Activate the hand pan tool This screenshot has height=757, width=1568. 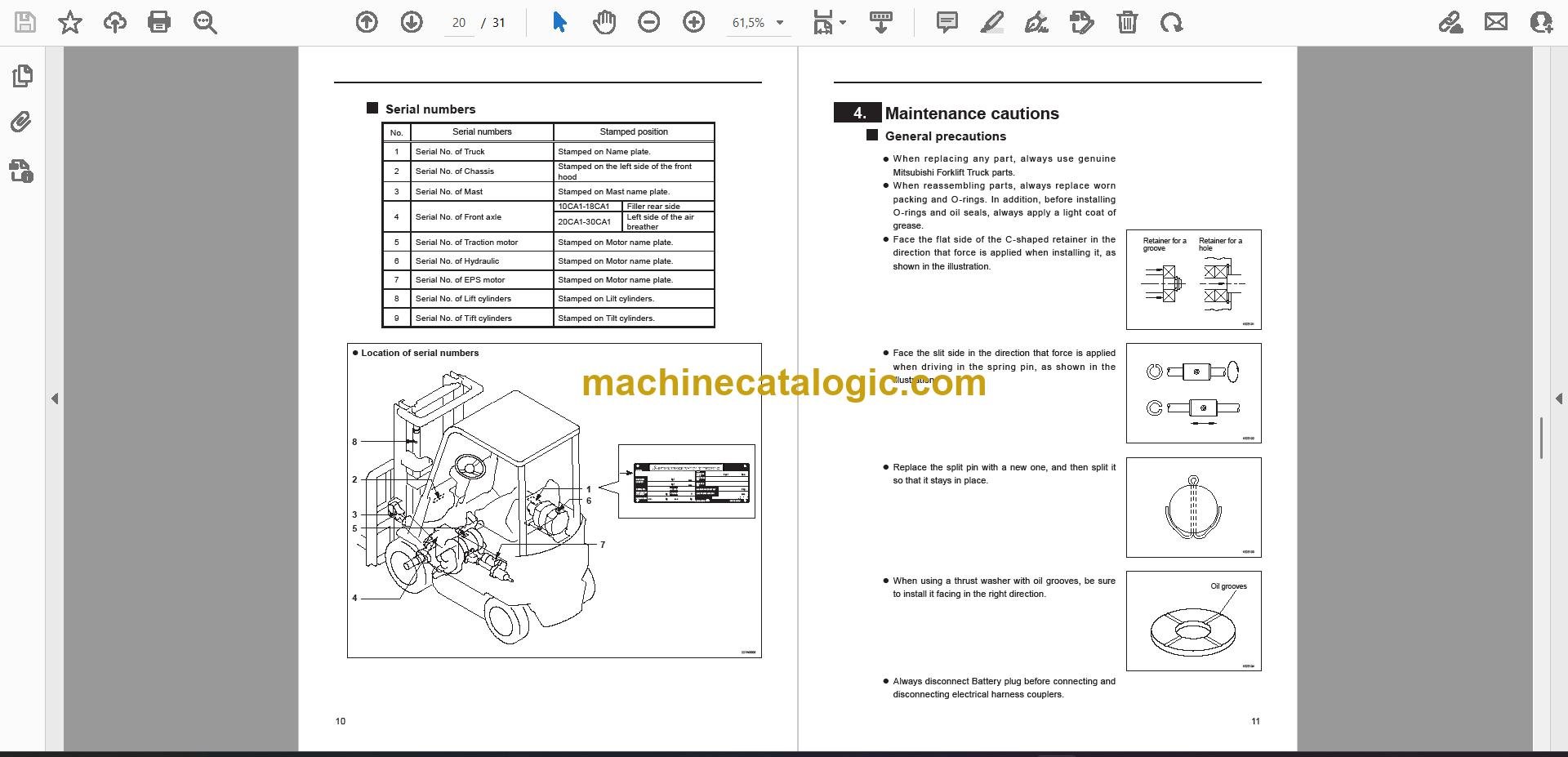(x=604, y=22)
